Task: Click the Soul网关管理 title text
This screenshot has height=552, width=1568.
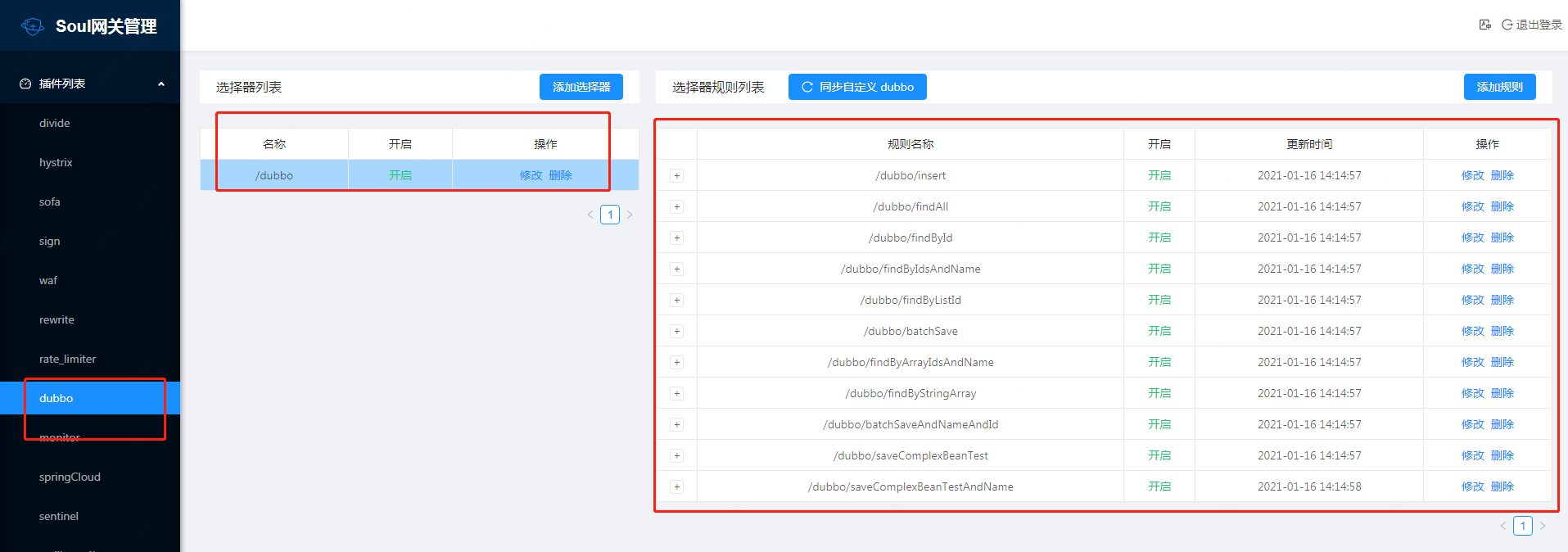Action: click(x=106, y=26)
